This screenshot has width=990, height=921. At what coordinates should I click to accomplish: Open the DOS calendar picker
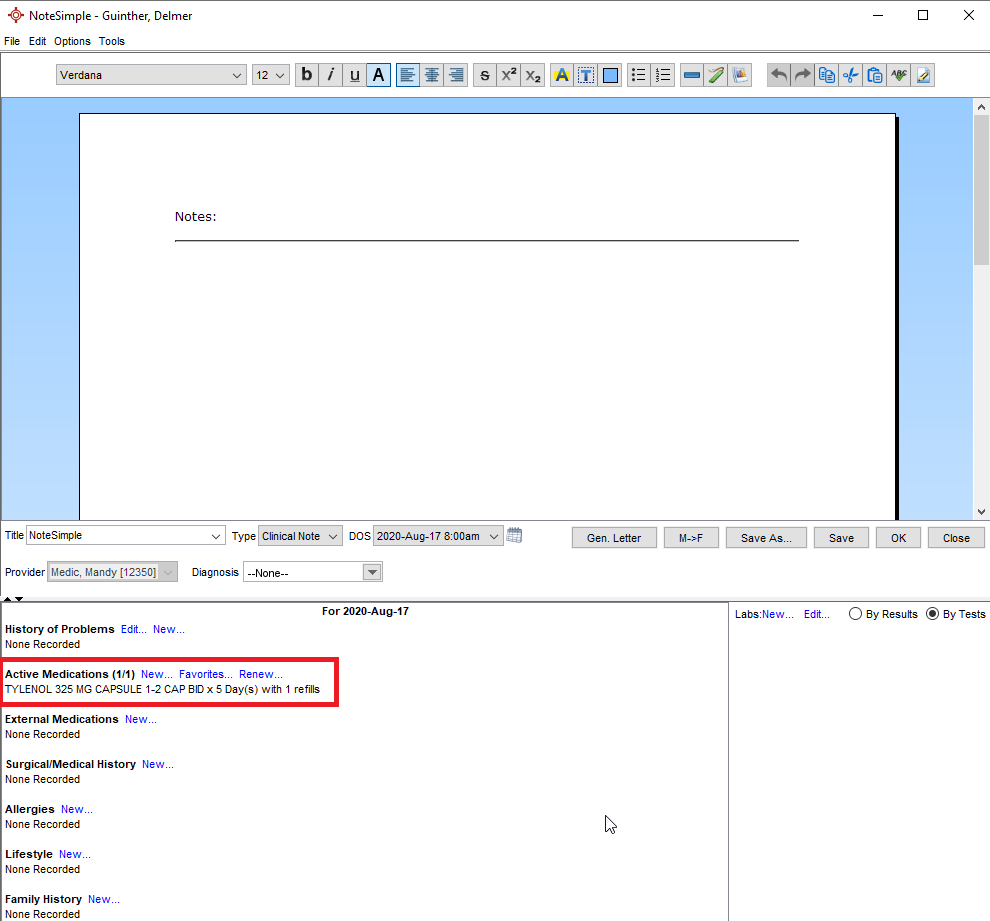514,535
